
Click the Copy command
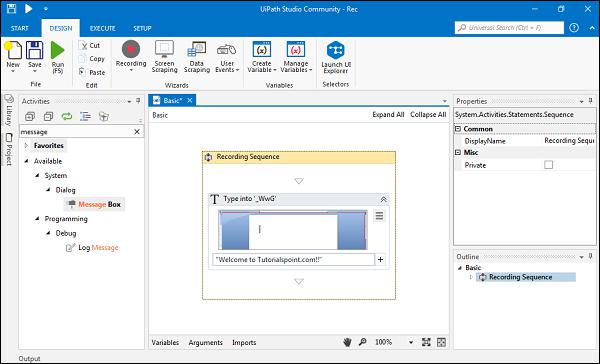click(91, 59)
